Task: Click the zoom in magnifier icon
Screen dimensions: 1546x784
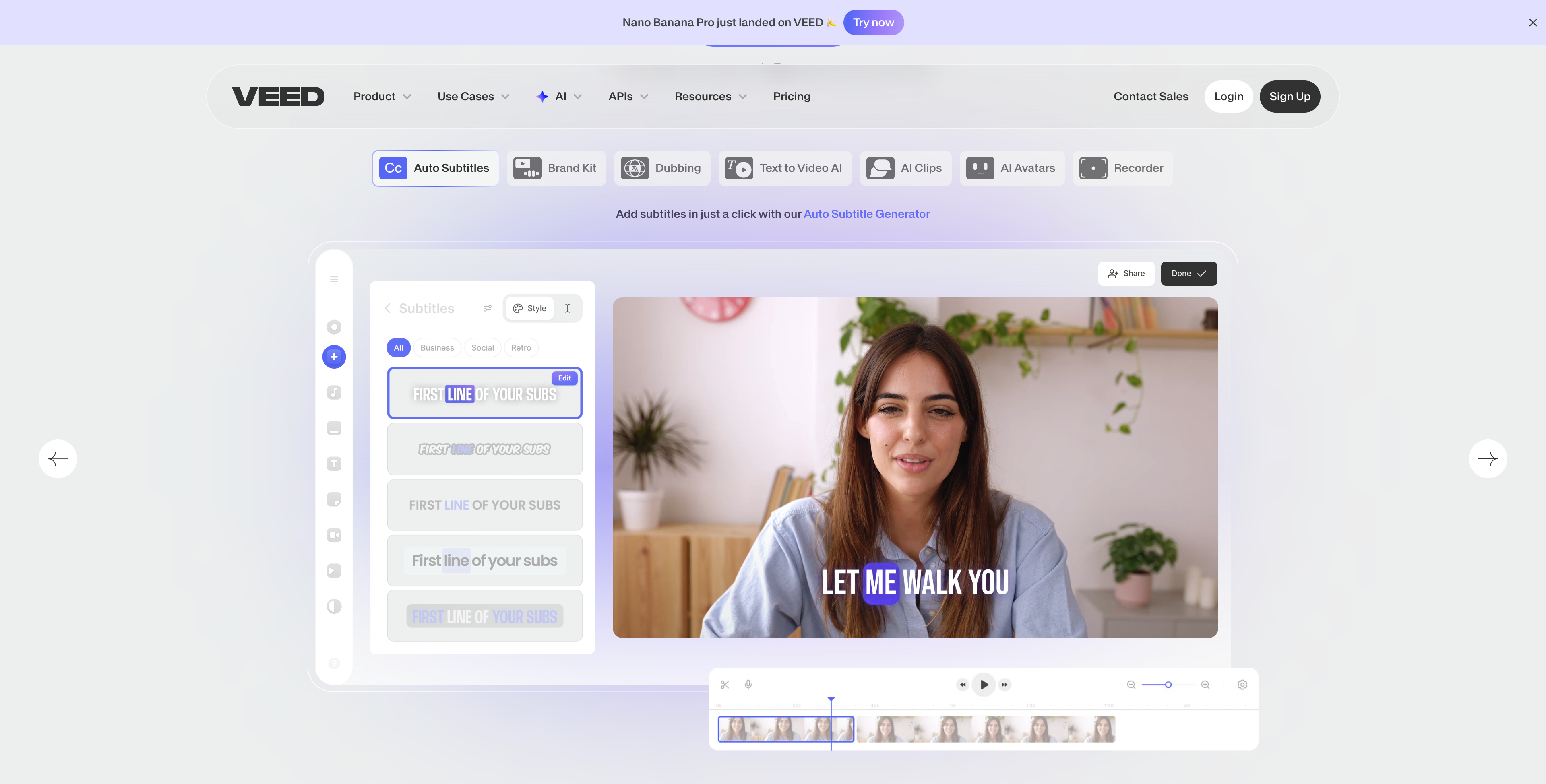Action: pyautogui.click(x=1205, y=685)
